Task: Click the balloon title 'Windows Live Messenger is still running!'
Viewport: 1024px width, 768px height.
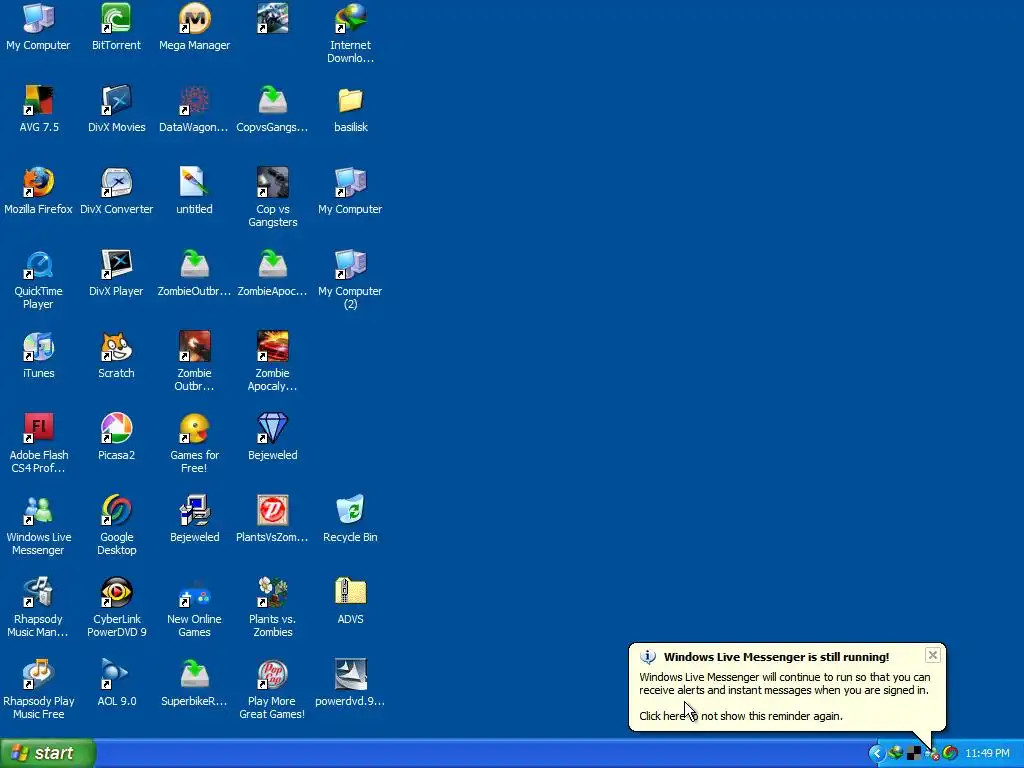Action: [776, 657]
